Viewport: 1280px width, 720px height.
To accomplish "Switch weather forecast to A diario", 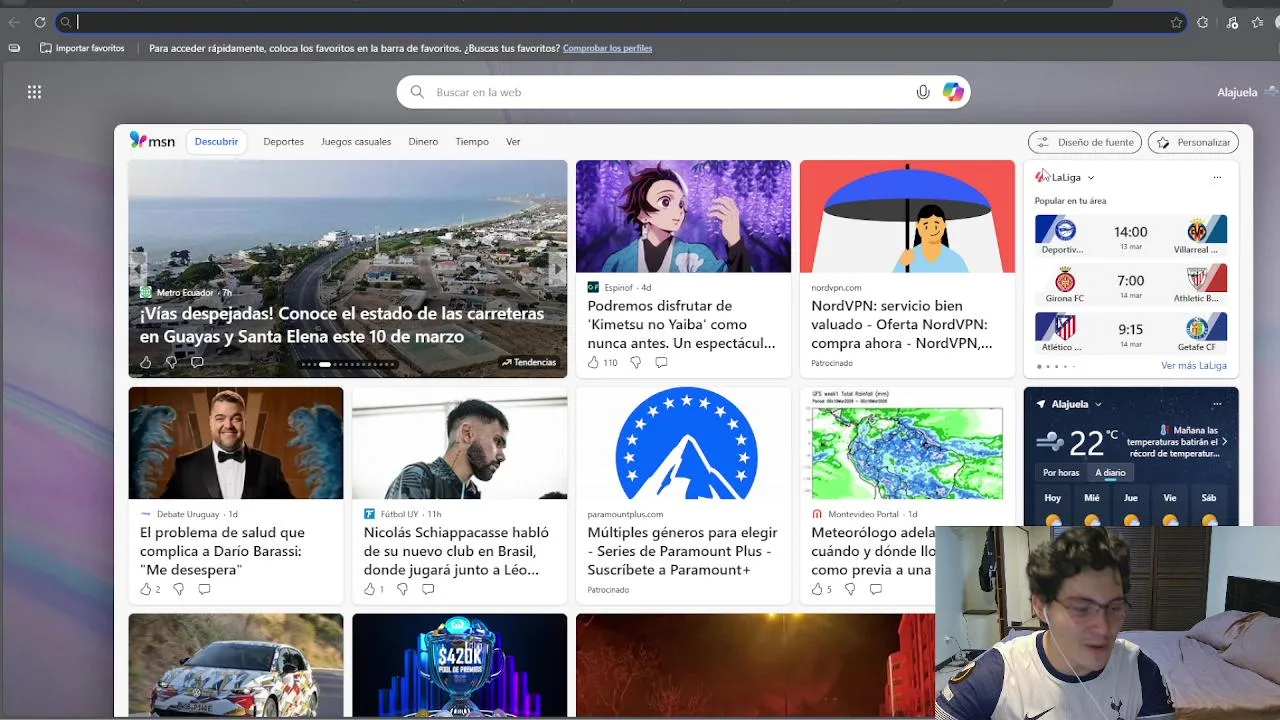I will [x=1110, y=472].
